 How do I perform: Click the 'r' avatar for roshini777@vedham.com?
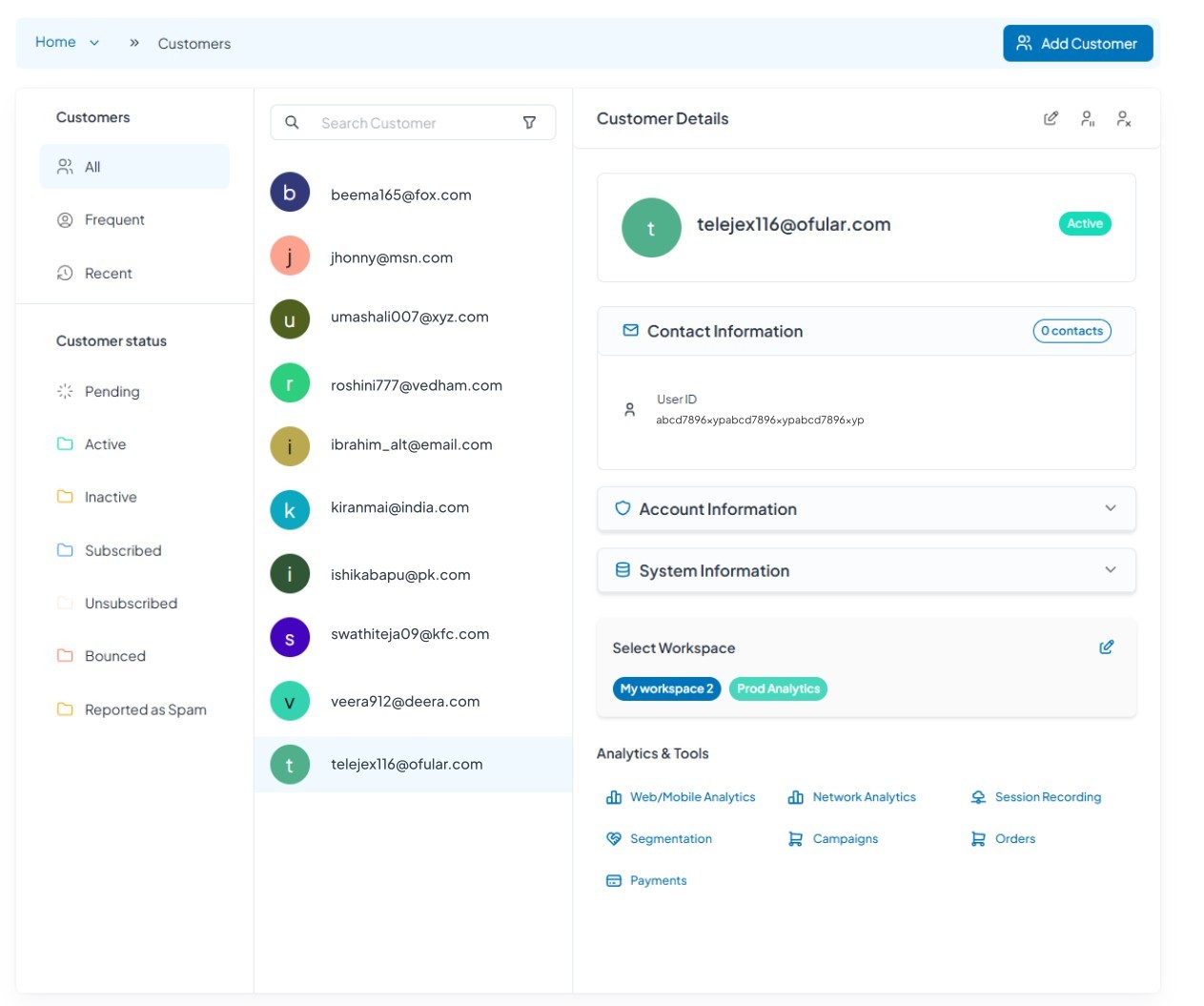pos(290,383)
